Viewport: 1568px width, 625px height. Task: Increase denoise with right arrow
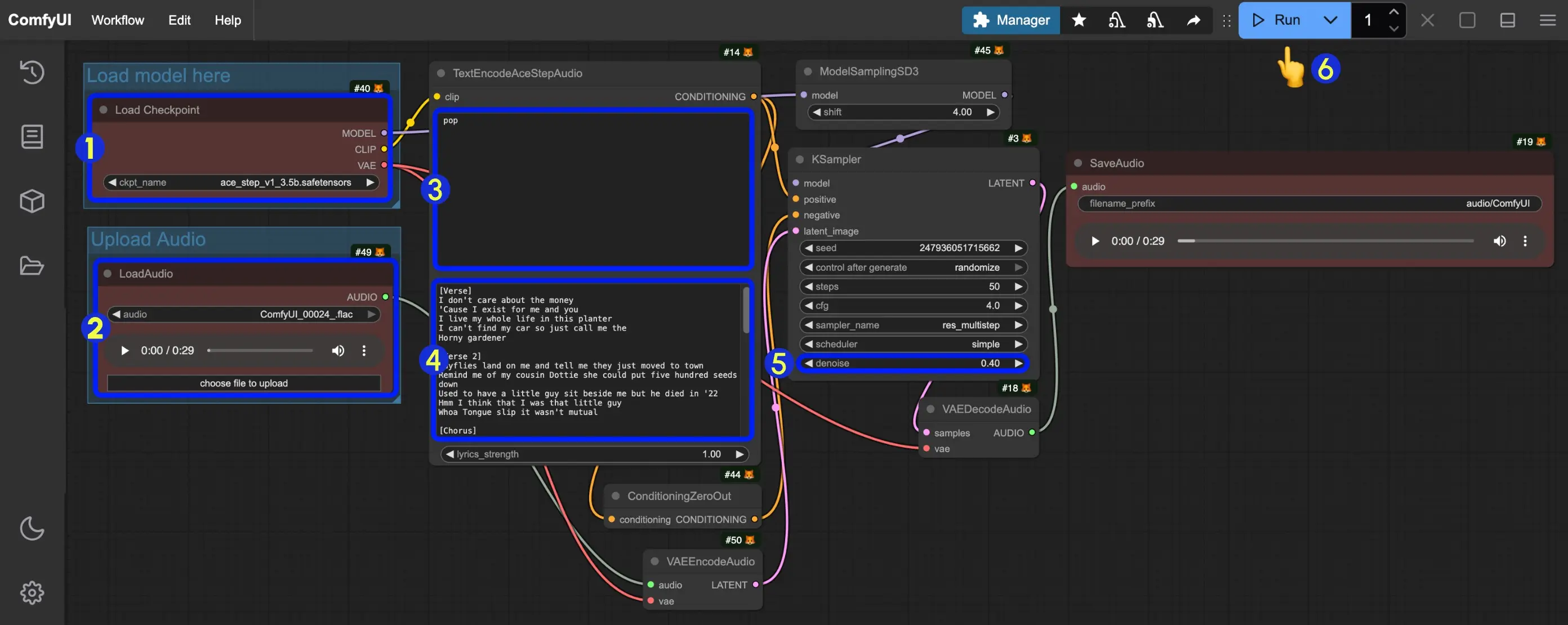click(1018, 363)
